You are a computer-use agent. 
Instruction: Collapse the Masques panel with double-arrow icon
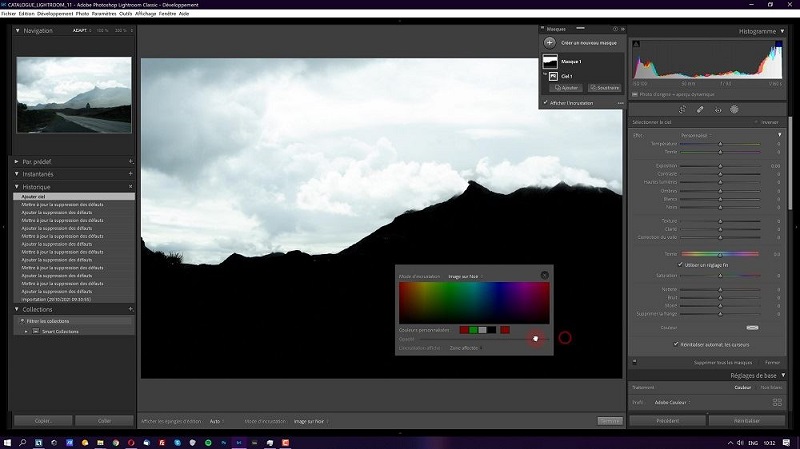tap(622, 29)
